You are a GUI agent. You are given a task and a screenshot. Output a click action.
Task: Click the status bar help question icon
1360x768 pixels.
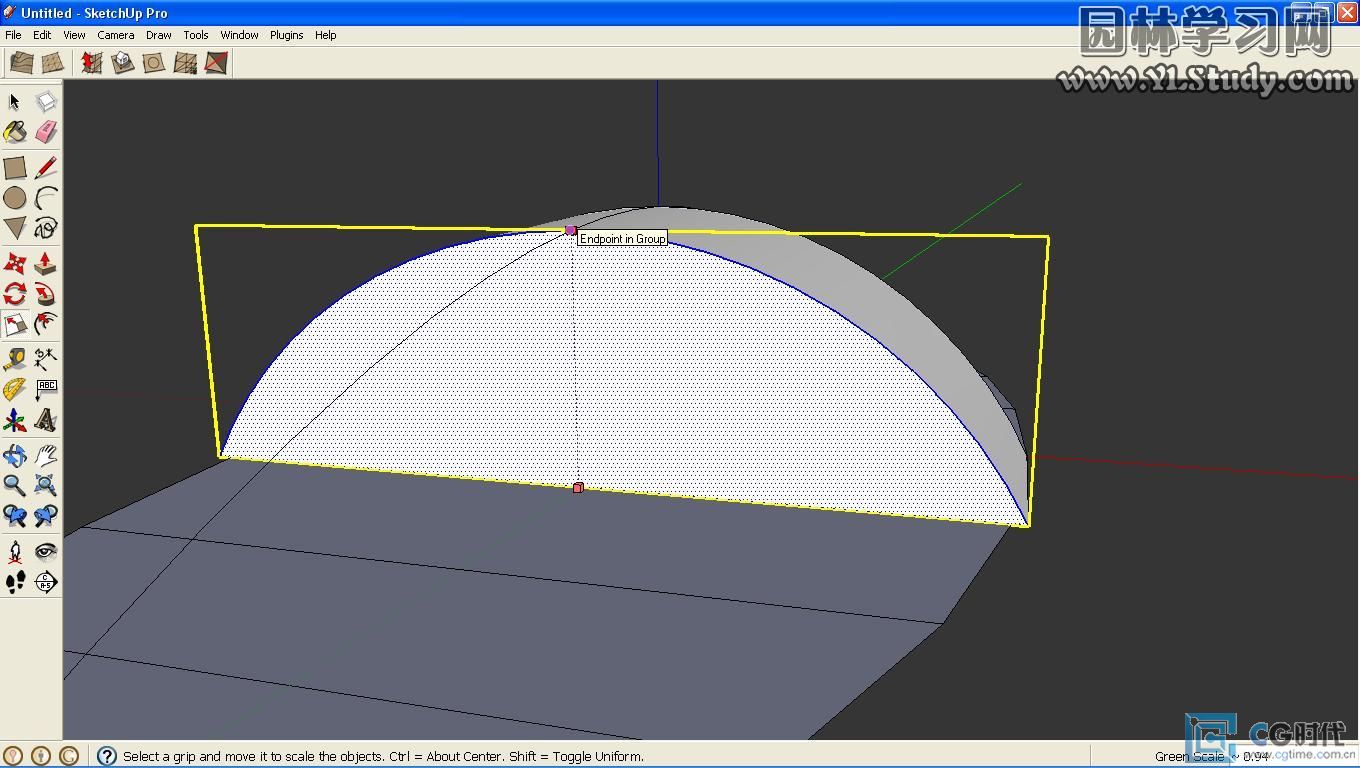click(107, 756)
